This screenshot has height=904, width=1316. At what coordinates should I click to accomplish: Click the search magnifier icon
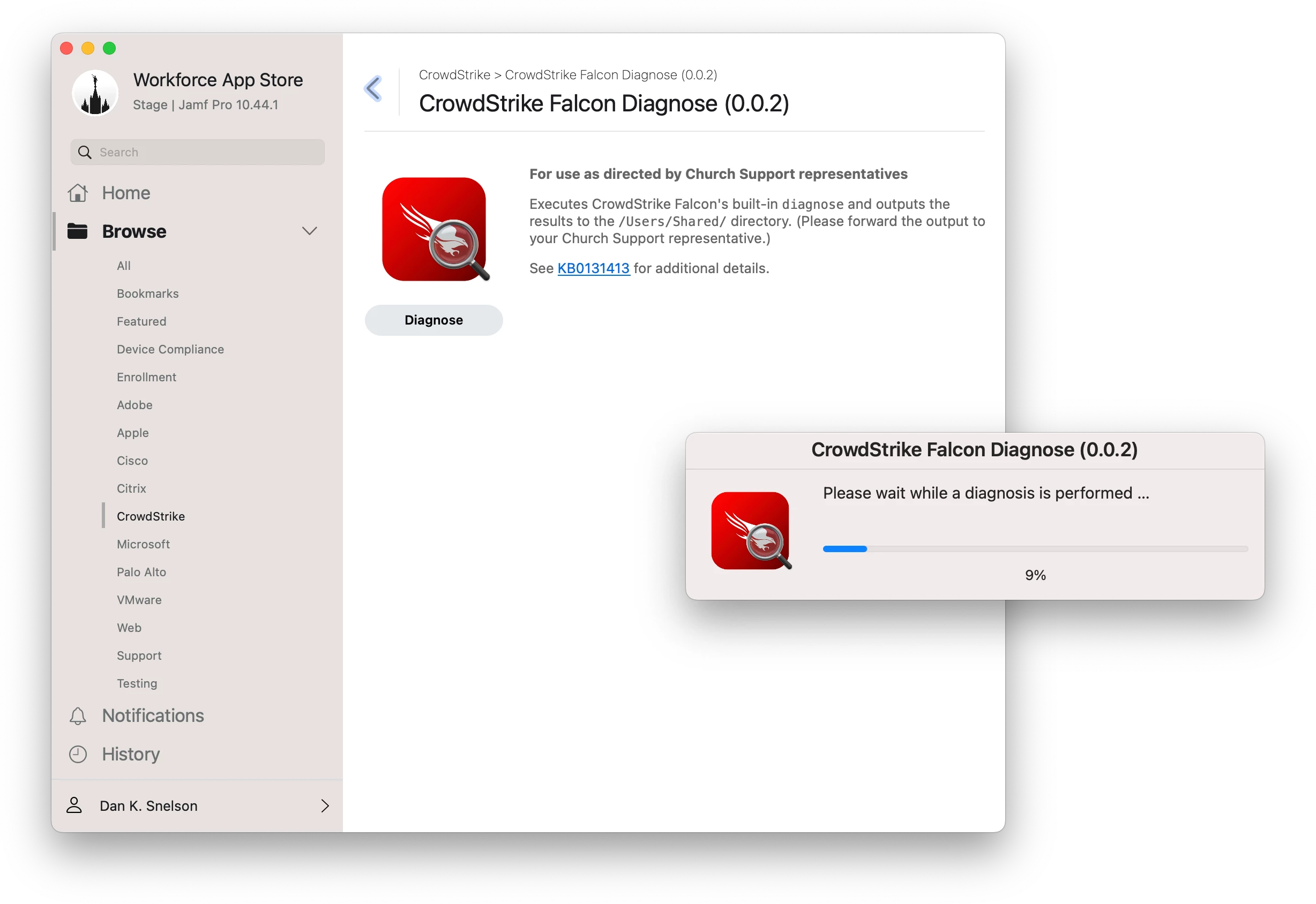tap(85, 153)
